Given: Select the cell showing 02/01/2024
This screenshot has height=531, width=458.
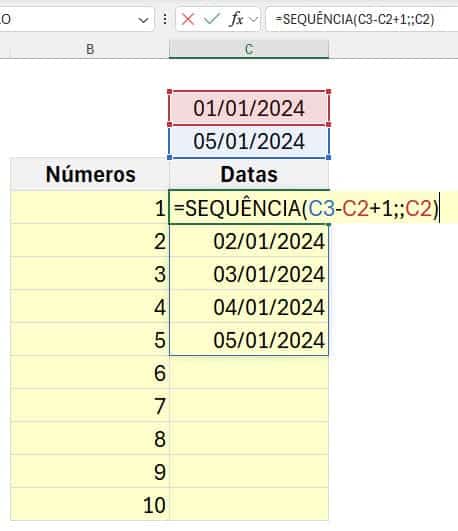Looking at the screenshot, I should tap(249, 241).
